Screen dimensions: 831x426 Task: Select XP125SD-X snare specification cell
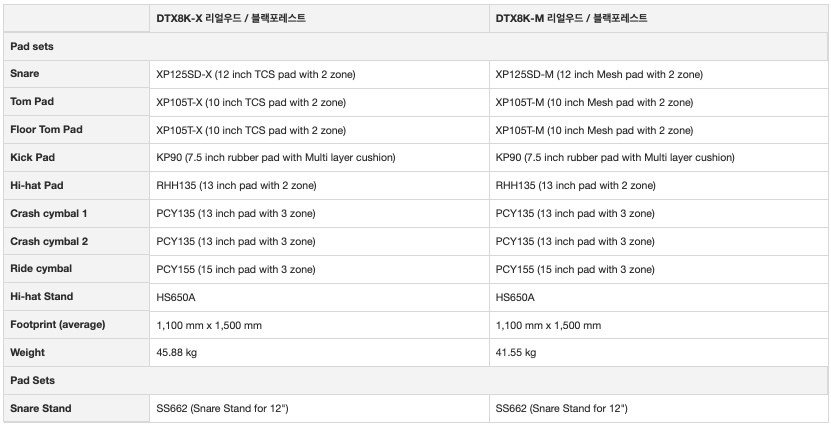[256, 74]
